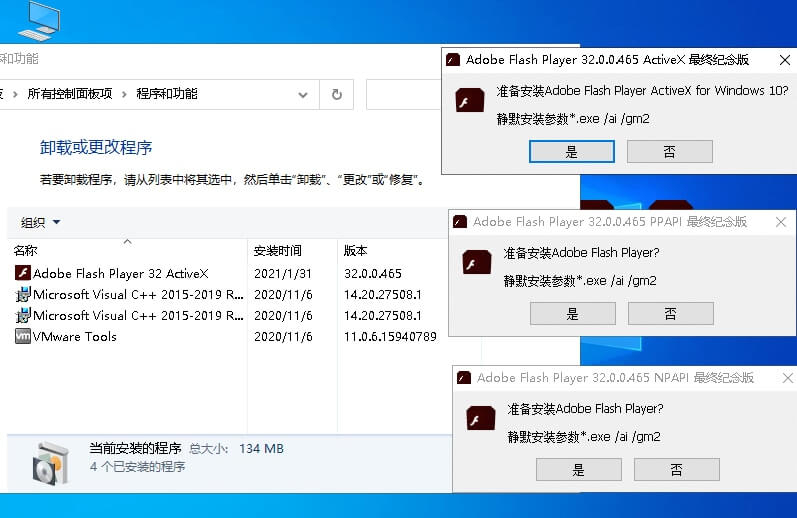Viewport: 797px width, 518px height.
Task: Close the PPAPI installer dialog
Action: pos(783,222)
